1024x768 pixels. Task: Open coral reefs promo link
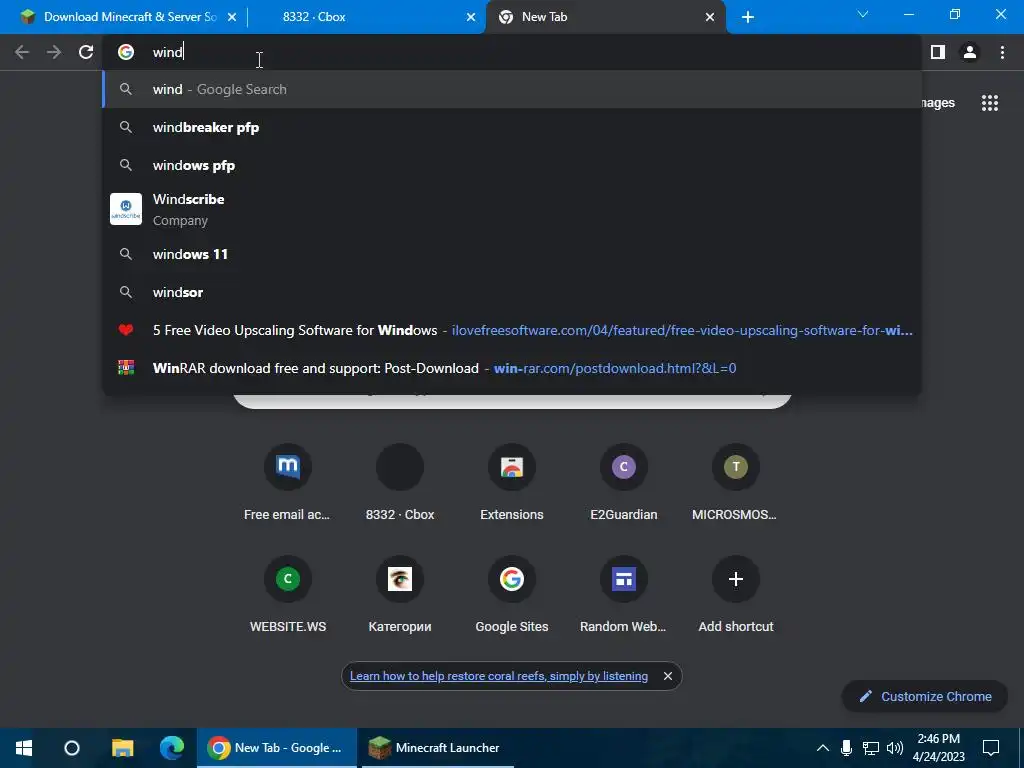[499, 676]
